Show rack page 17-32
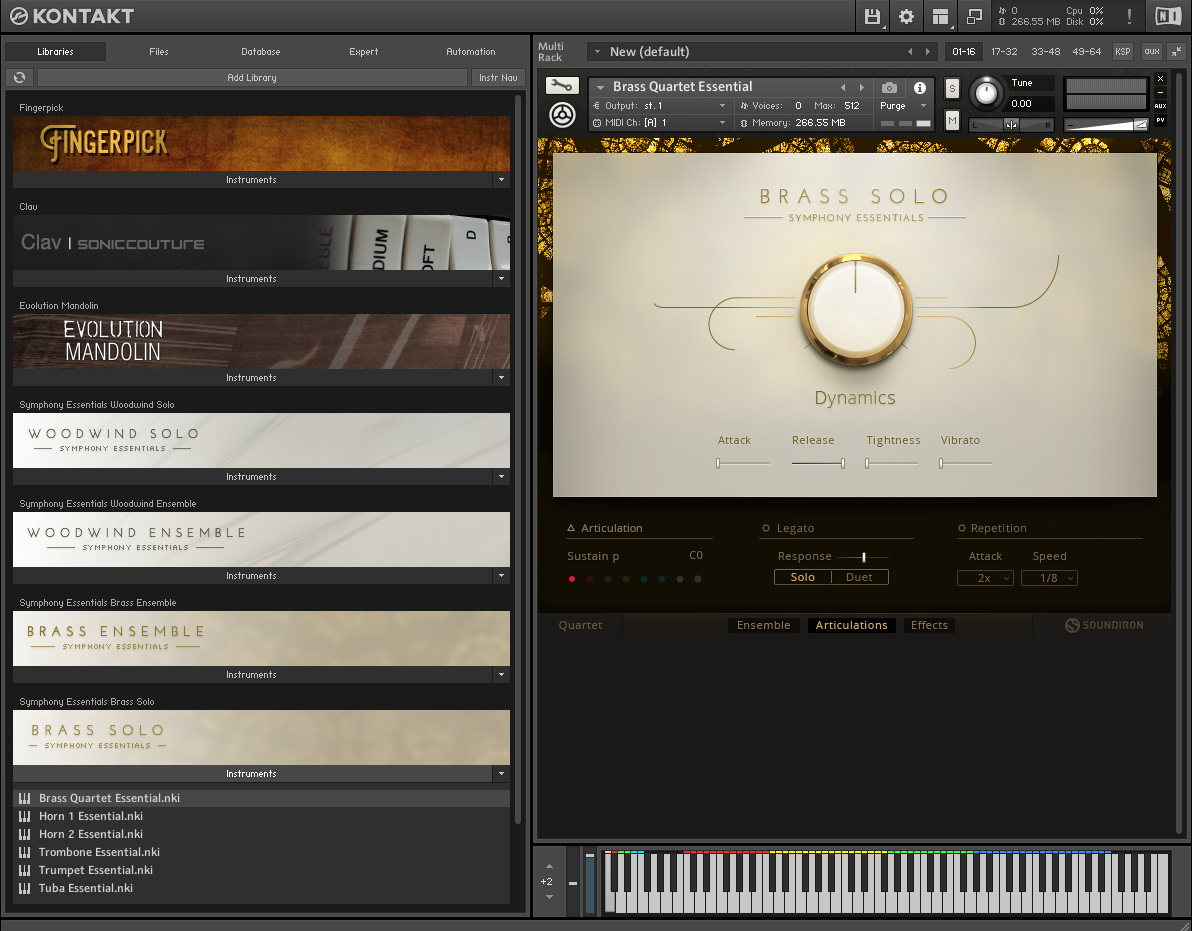 click(x=1003, y=52)
